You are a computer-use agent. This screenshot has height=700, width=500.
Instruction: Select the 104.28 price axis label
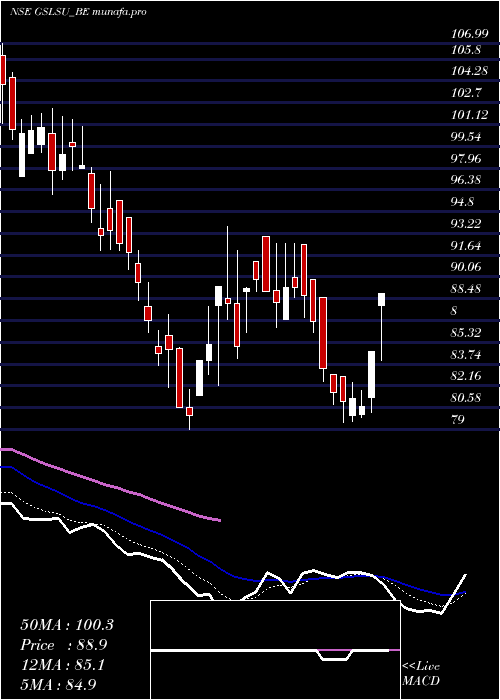click(469, 71)
